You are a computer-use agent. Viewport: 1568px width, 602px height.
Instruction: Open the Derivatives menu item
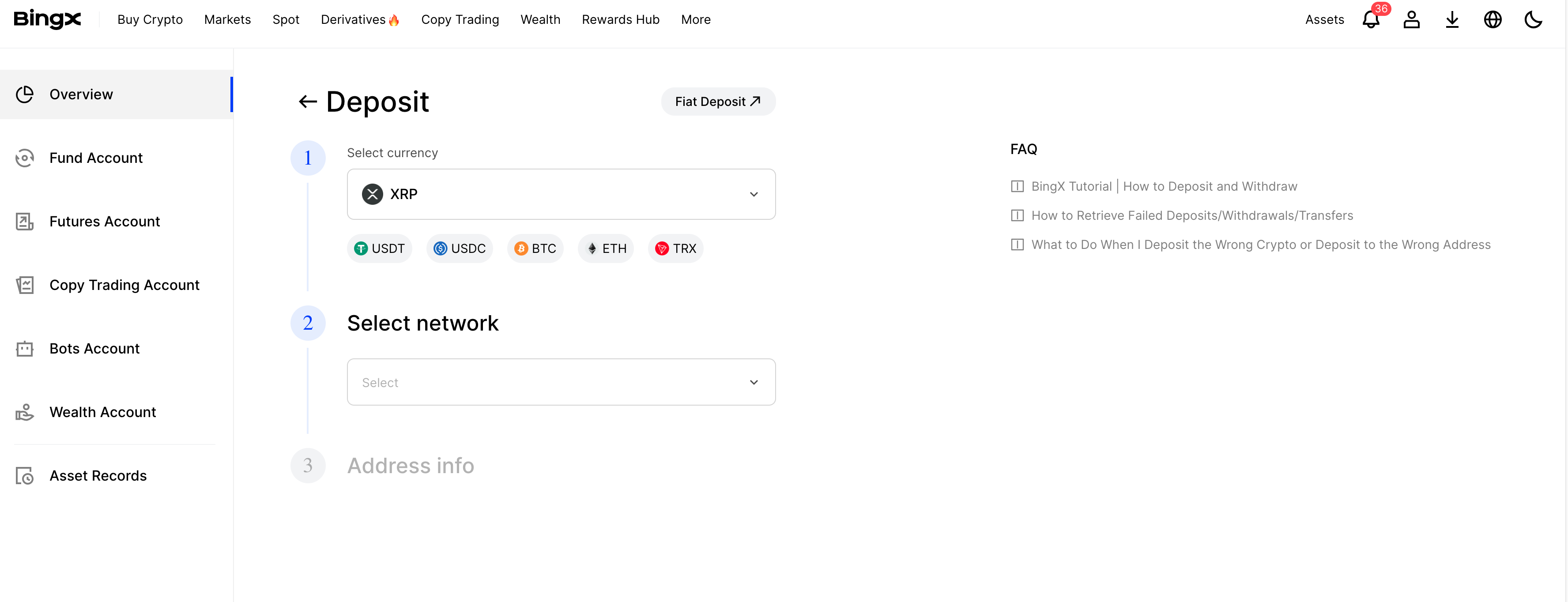[x=359, y=19]
